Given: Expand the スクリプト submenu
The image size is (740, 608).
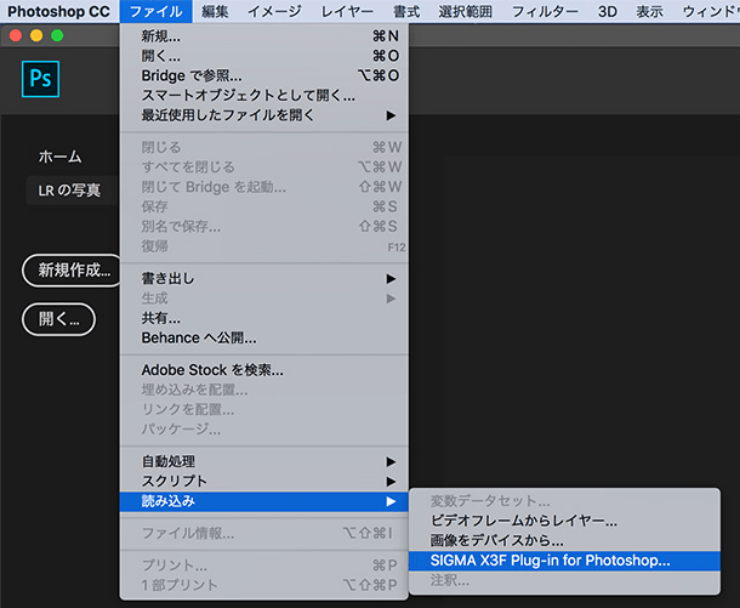Looking at the screenshot, I should click(264, 481).
